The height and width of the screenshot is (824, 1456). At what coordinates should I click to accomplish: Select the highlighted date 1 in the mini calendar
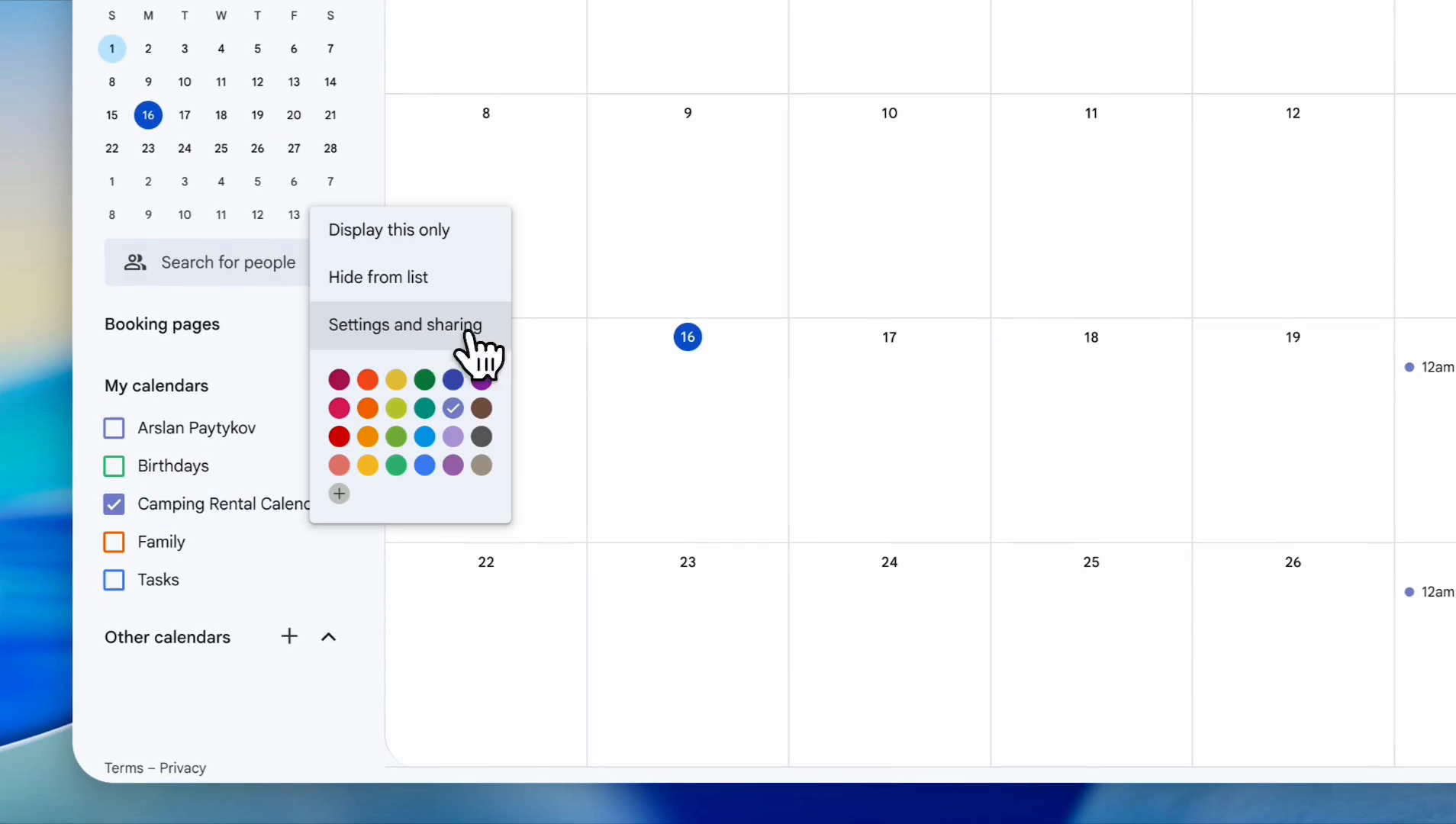(x=112, y=49)
